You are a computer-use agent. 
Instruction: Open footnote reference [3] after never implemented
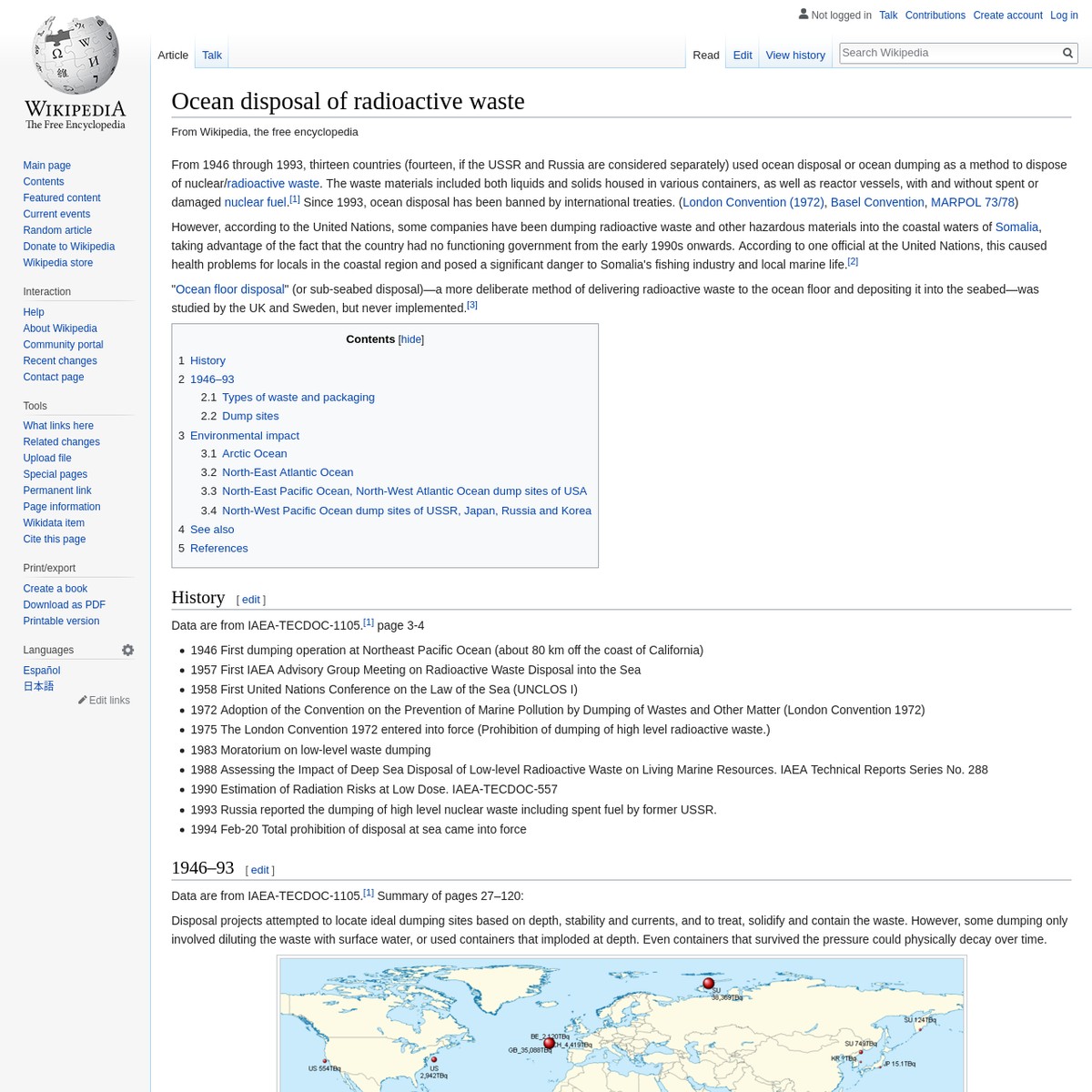471,303
